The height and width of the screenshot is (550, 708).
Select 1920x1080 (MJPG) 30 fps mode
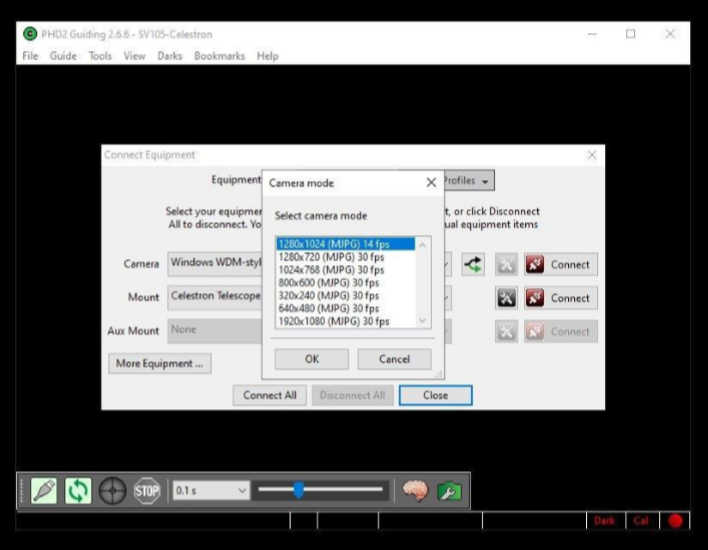tap(345, 322)
